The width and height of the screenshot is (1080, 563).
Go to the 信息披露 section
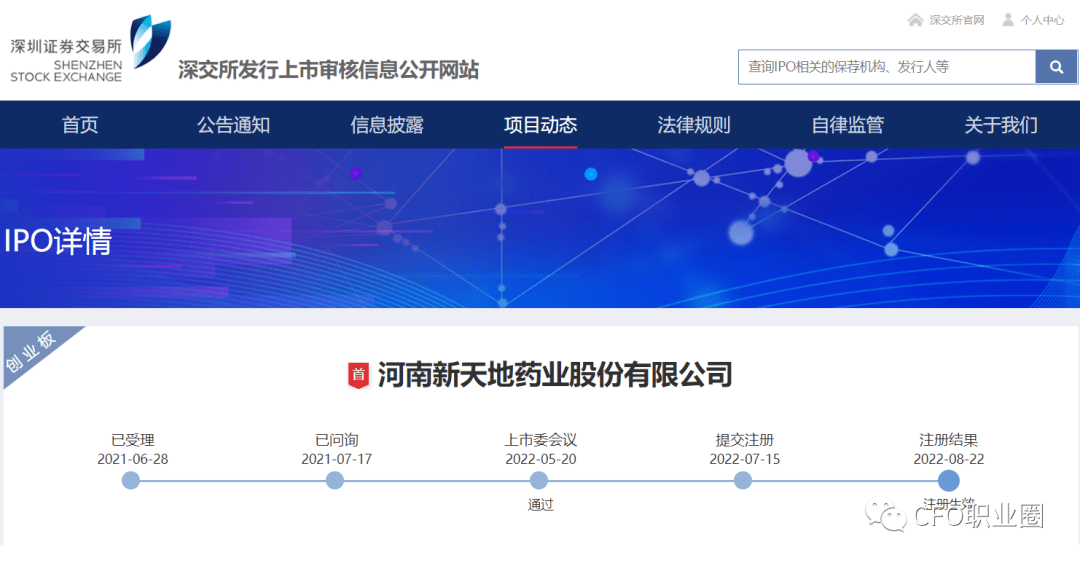(x=387, y=125)
